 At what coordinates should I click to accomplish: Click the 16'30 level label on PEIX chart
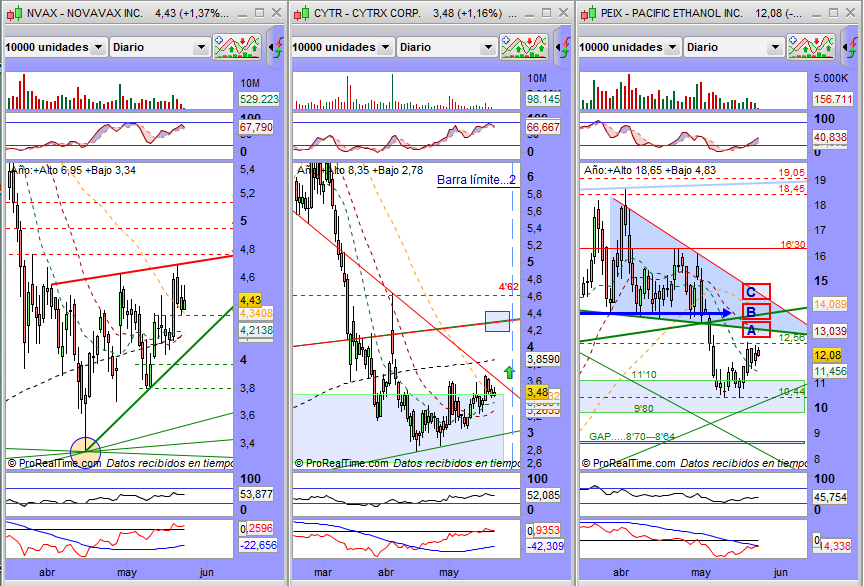click(793, 245)
